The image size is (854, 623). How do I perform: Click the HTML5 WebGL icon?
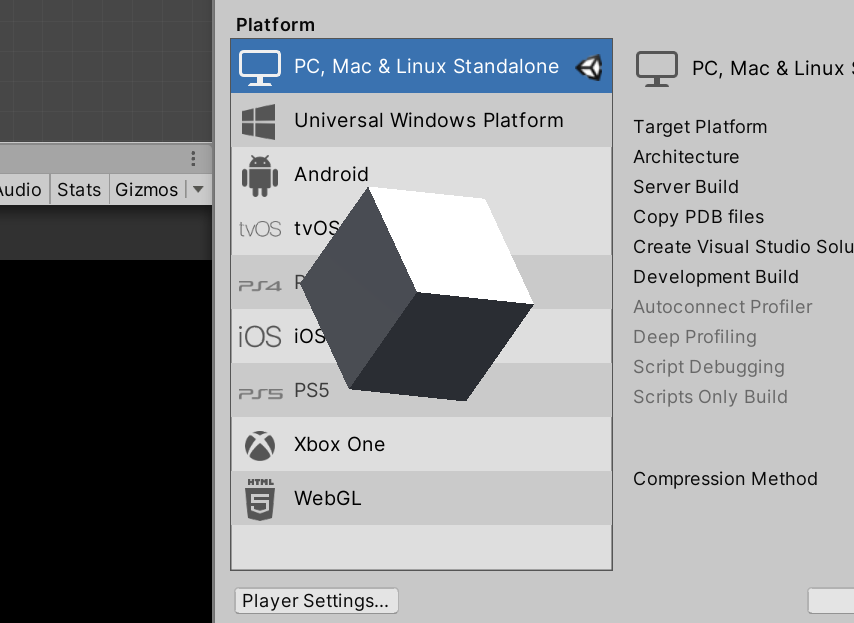[x=260, y=499]
